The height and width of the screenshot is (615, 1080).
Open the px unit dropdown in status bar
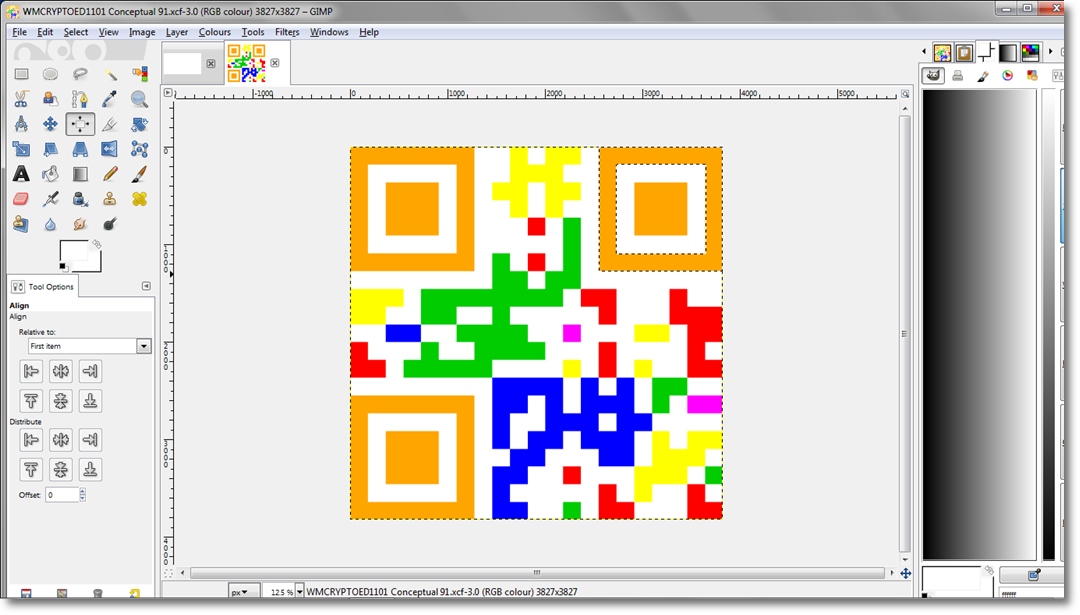pos(244,592)
